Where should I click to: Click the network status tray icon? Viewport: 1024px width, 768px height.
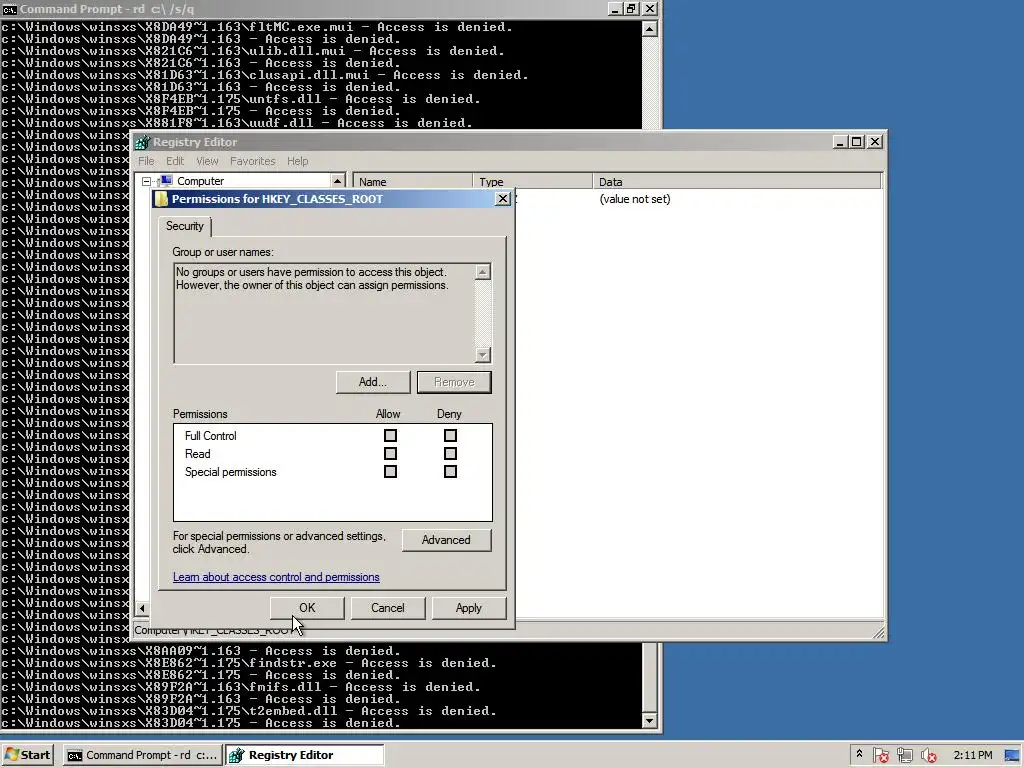click(904, 756)
